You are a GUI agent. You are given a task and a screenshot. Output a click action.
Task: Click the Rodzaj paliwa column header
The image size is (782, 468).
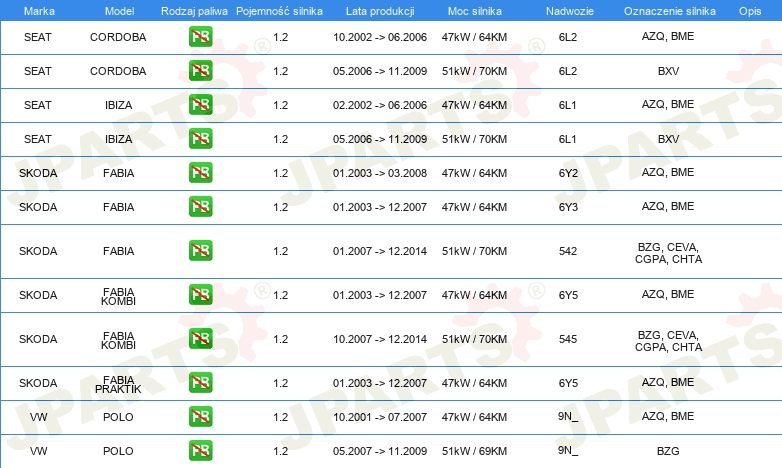[x=194, y=11]
